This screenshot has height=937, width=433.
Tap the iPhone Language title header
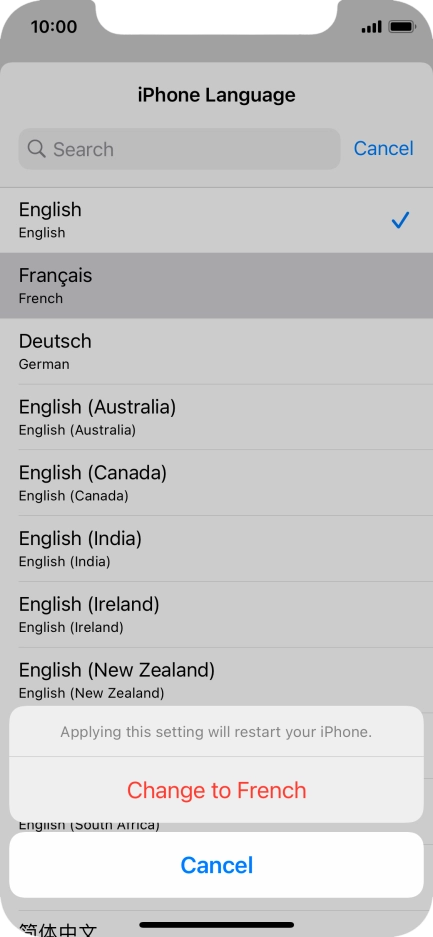[x=216, y=95]
